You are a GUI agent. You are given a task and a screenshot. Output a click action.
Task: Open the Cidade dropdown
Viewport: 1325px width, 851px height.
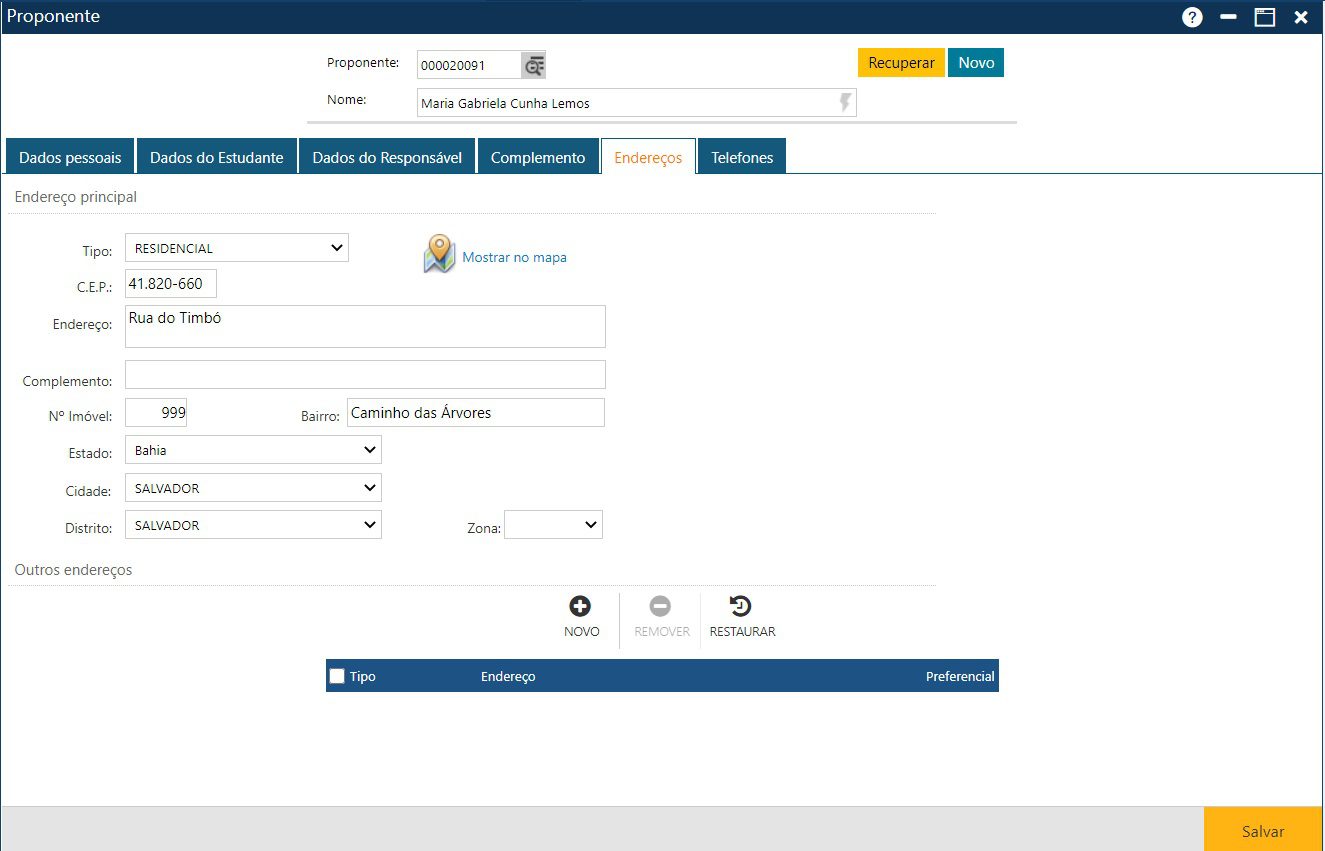[x=253, y=488]
